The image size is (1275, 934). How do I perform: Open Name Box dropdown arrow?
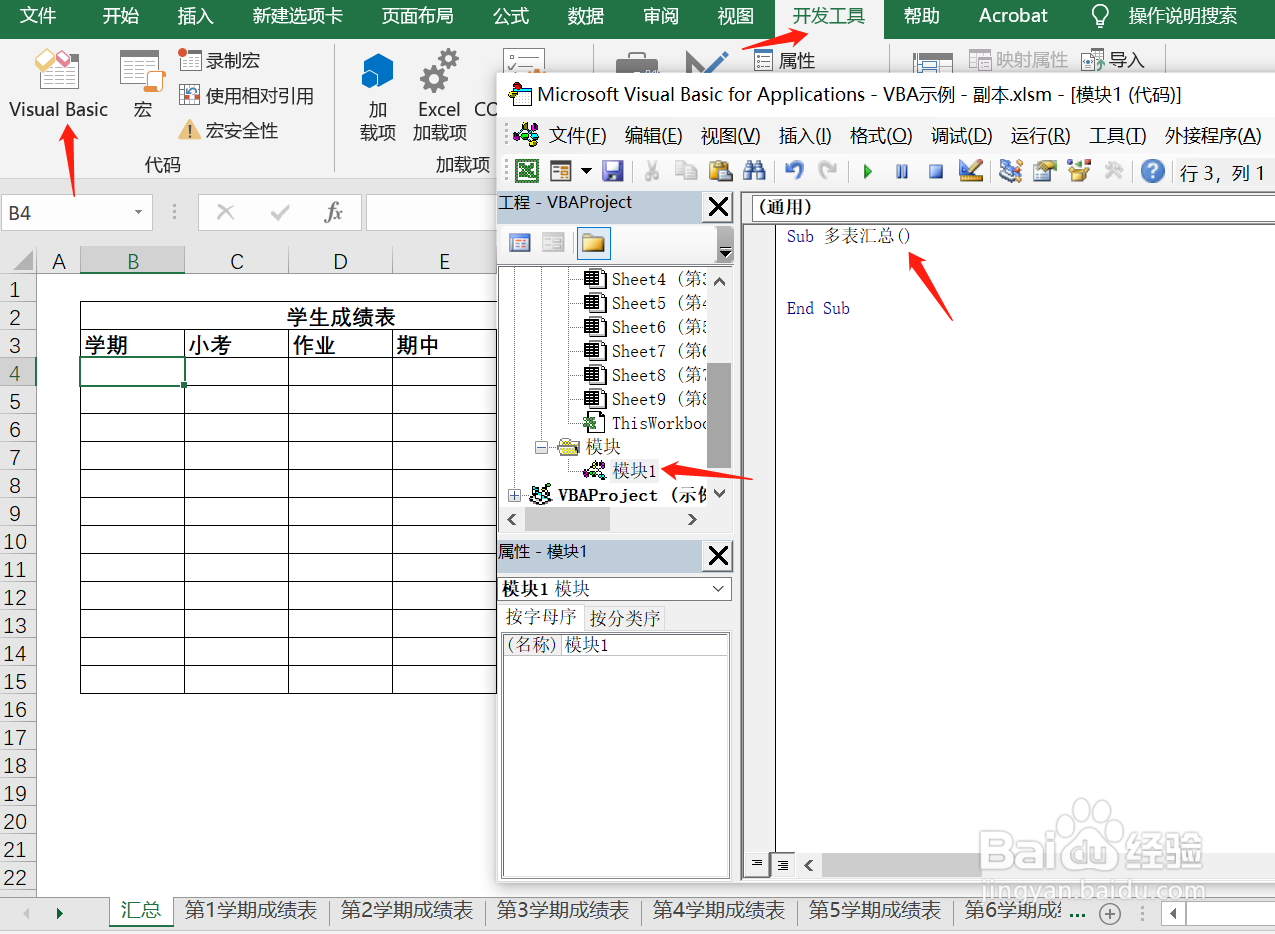(138, 213)
